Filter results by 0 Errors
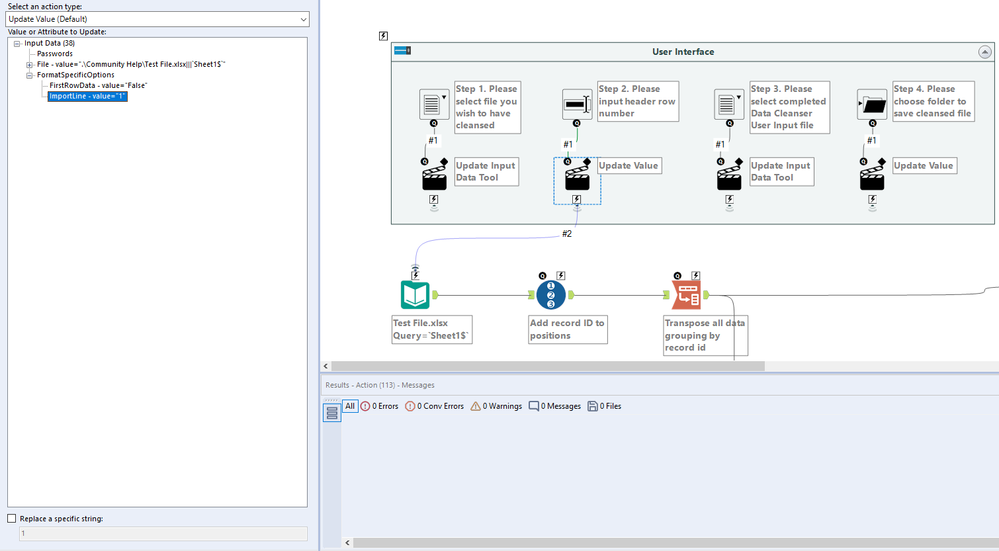 coord(380,406)
